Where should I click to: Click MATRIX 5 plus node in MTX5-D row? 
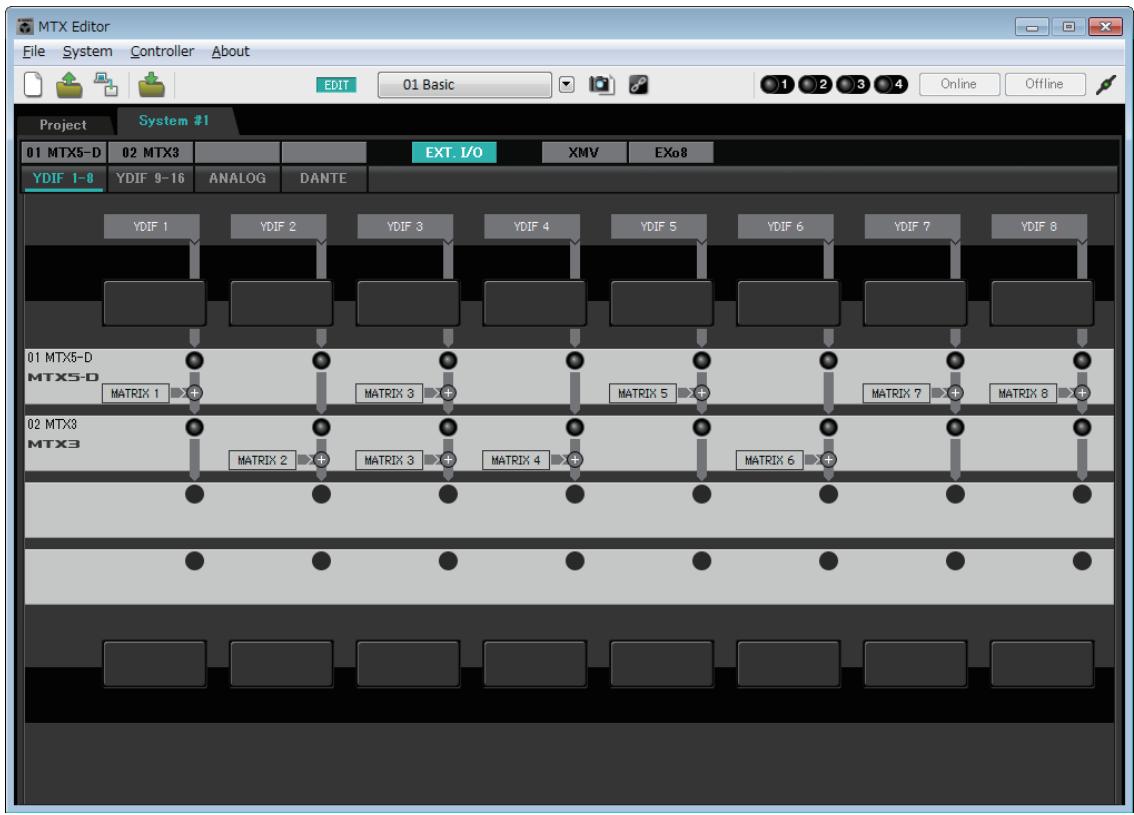[x=702, y=393]
